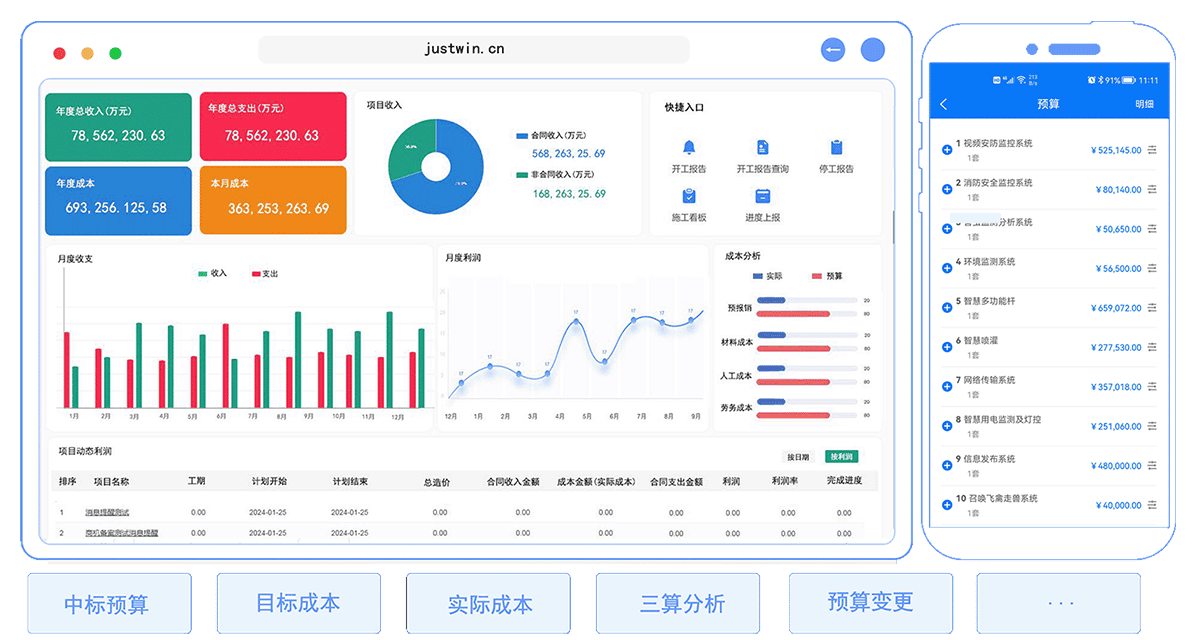Expand the 信息发布系统 budget item
The image size is (1200, 640).
[947, 465]
